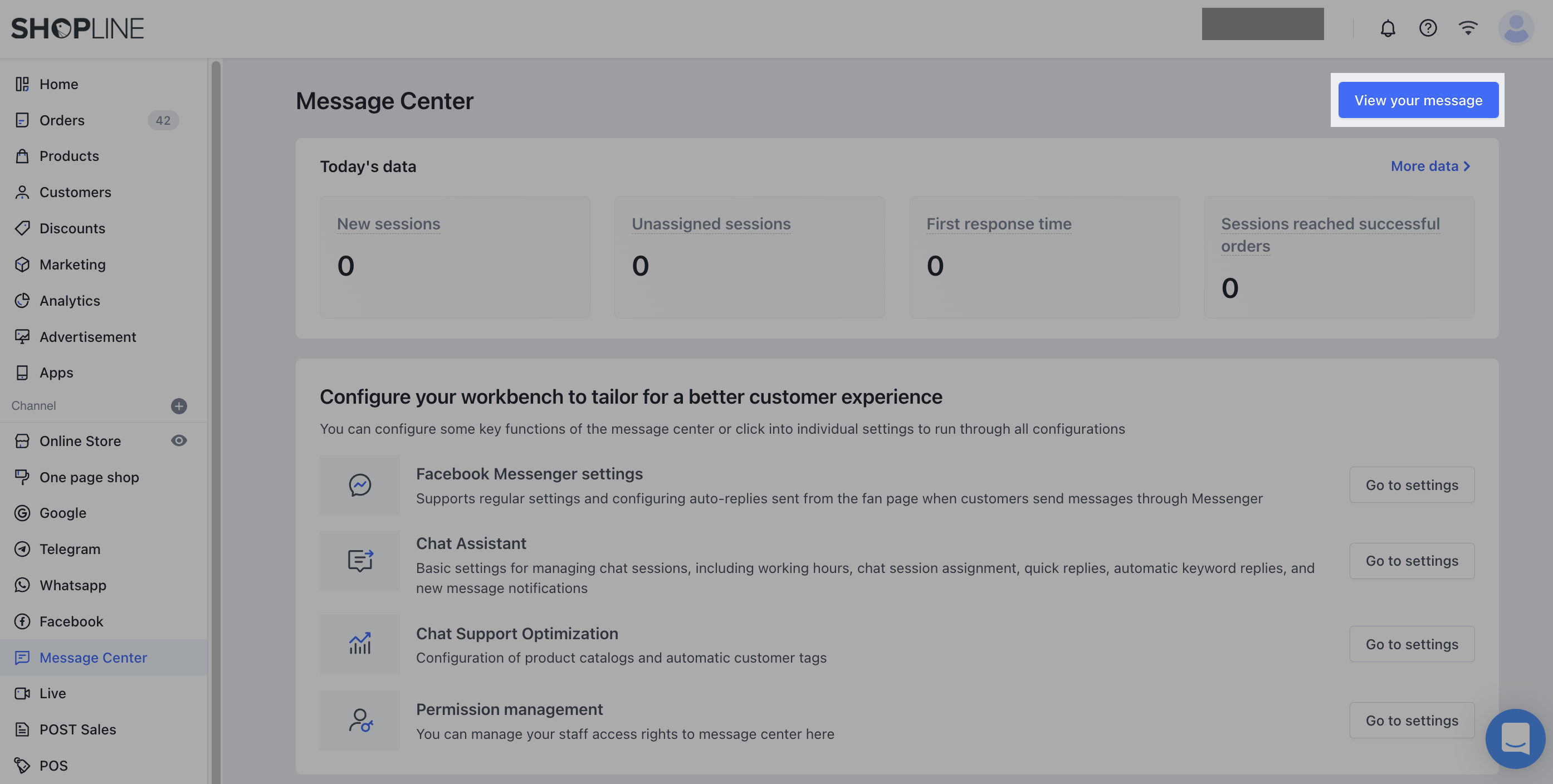Toggle Online Store visibility eye
This screenshot has width=1553, height=784.
179,440
